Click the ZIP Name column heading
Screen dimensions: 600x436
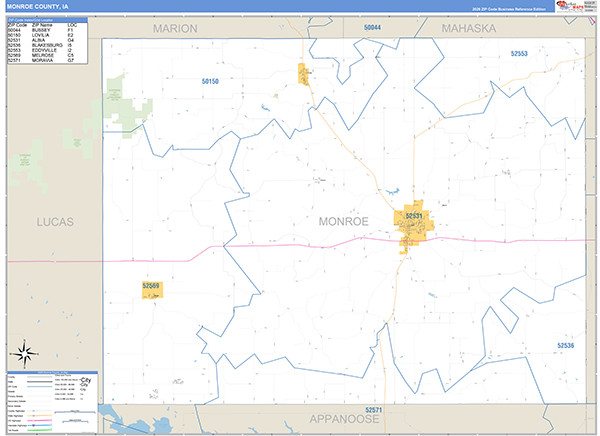pos(42,25)
